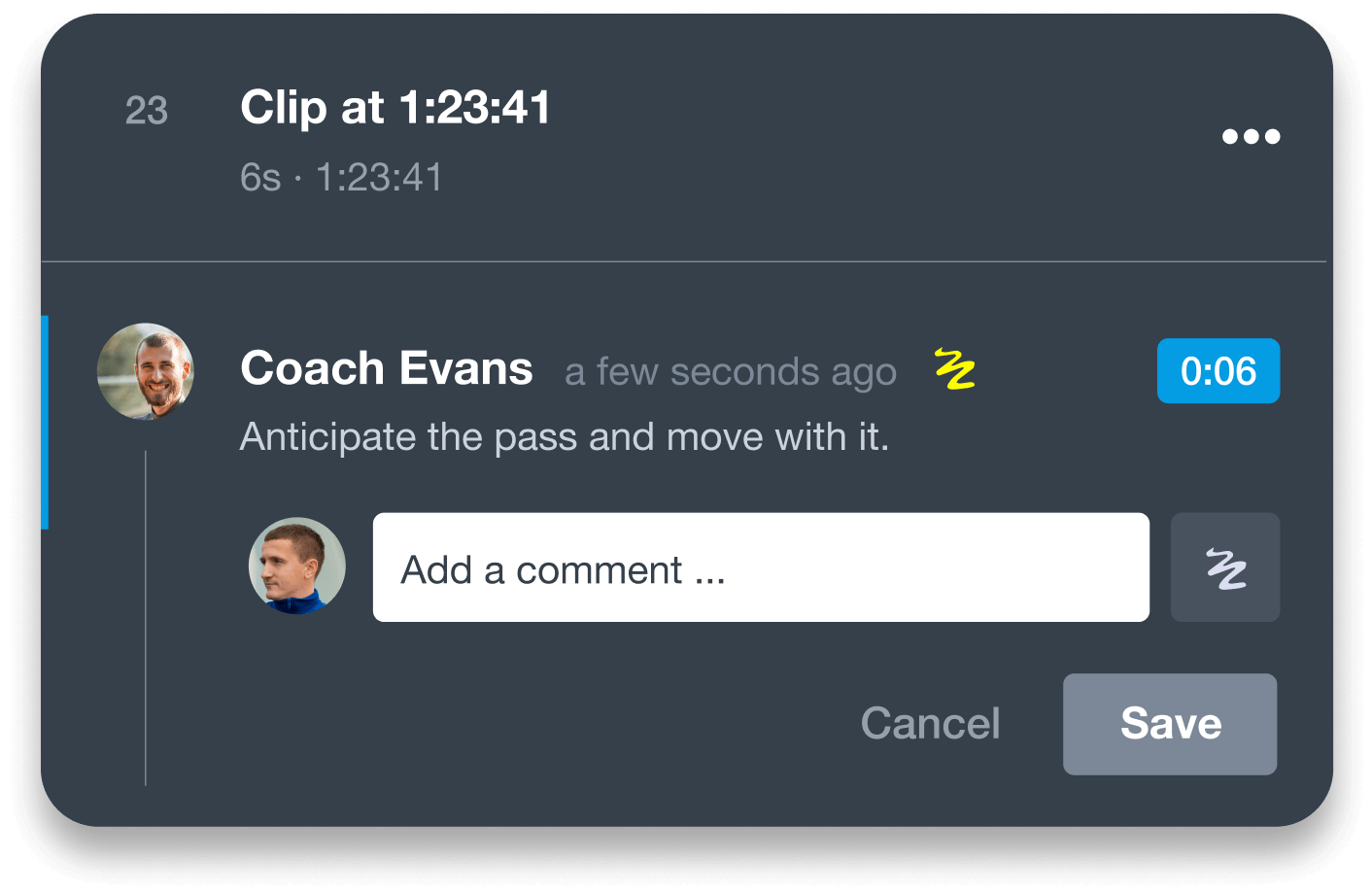Click Coach Evans's name
This screenshot has width=1372, height=893.
click(x=386, y=368)
